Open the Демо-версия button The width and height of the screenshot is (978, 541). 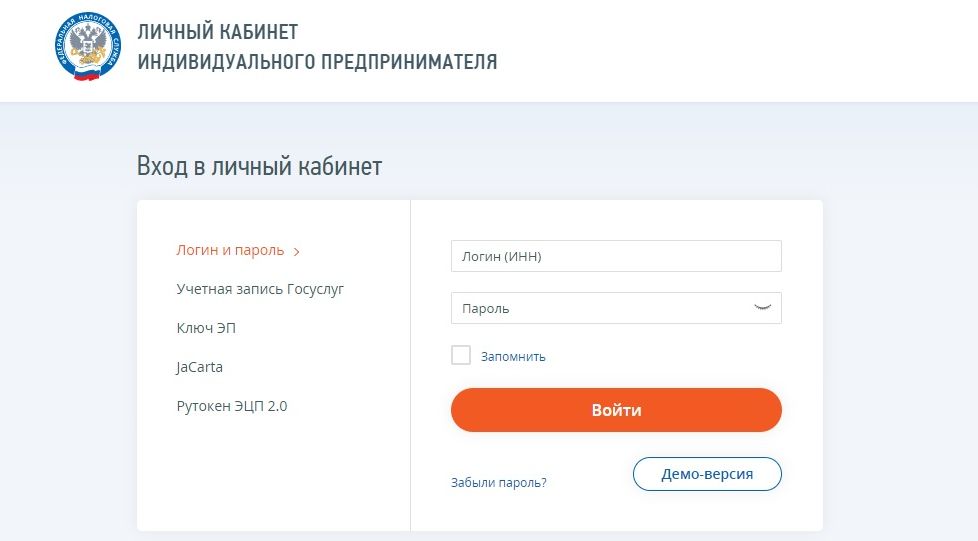[x=707, y=474]
